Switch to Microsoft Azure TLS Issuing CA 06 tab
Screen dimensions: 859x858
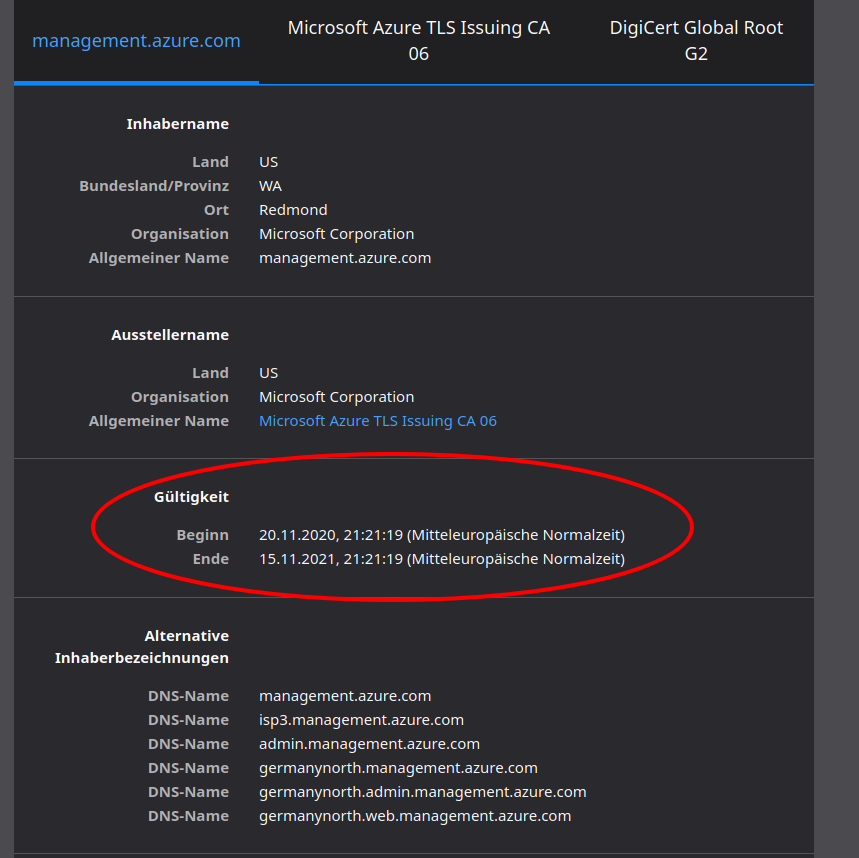419,41
